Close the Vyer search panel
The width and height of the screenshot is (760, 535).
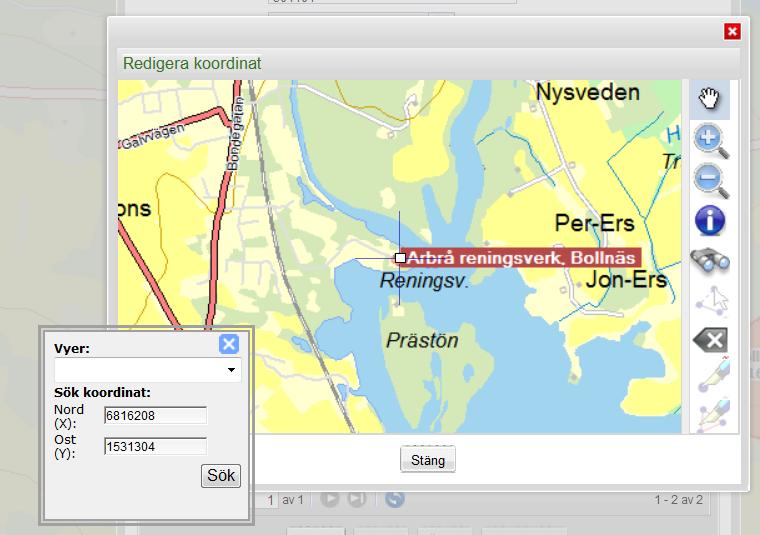coord(229,344)
